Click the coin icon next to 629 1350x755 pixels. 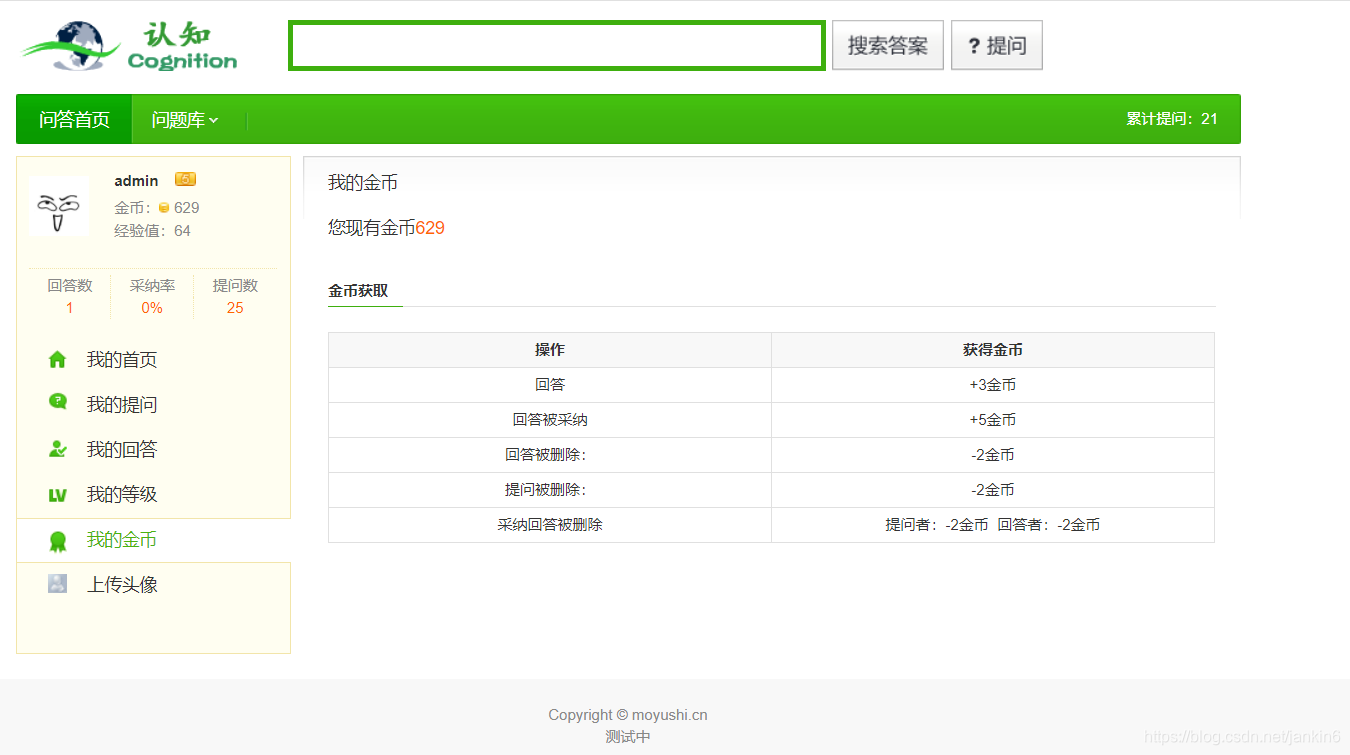coord(165,207)
